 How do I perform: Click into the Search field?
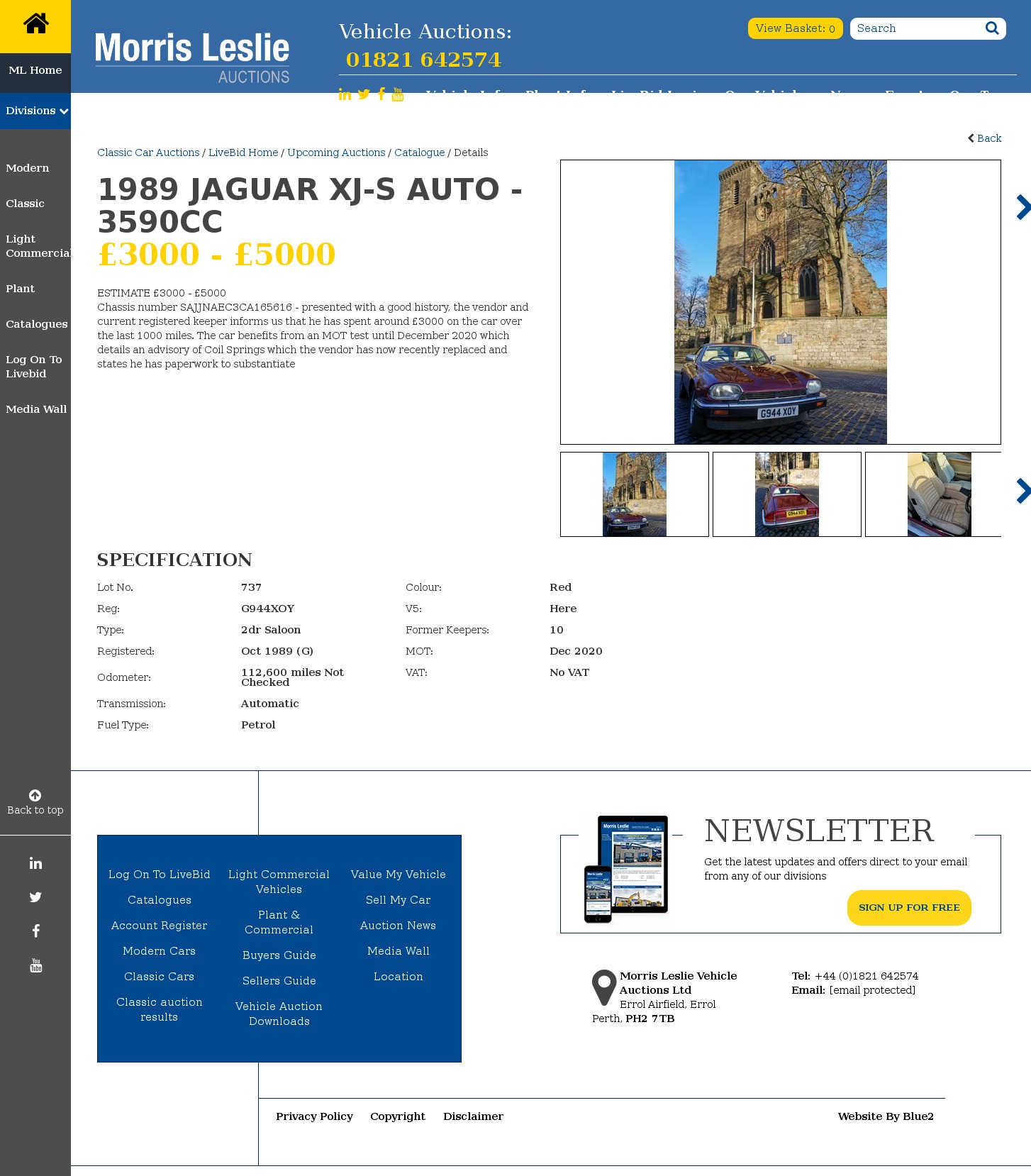pyautogui.click(x=918, y=28)
